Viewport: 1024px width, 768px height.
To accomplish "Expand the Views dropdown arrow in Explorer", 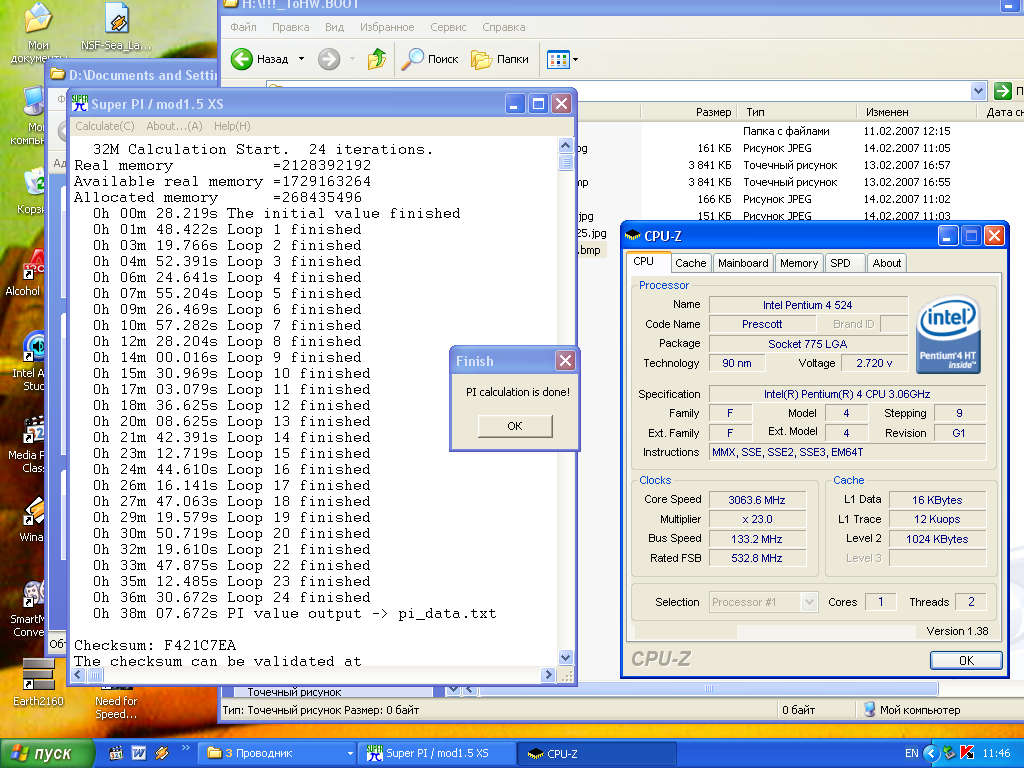I will click(x=575, y=59).
